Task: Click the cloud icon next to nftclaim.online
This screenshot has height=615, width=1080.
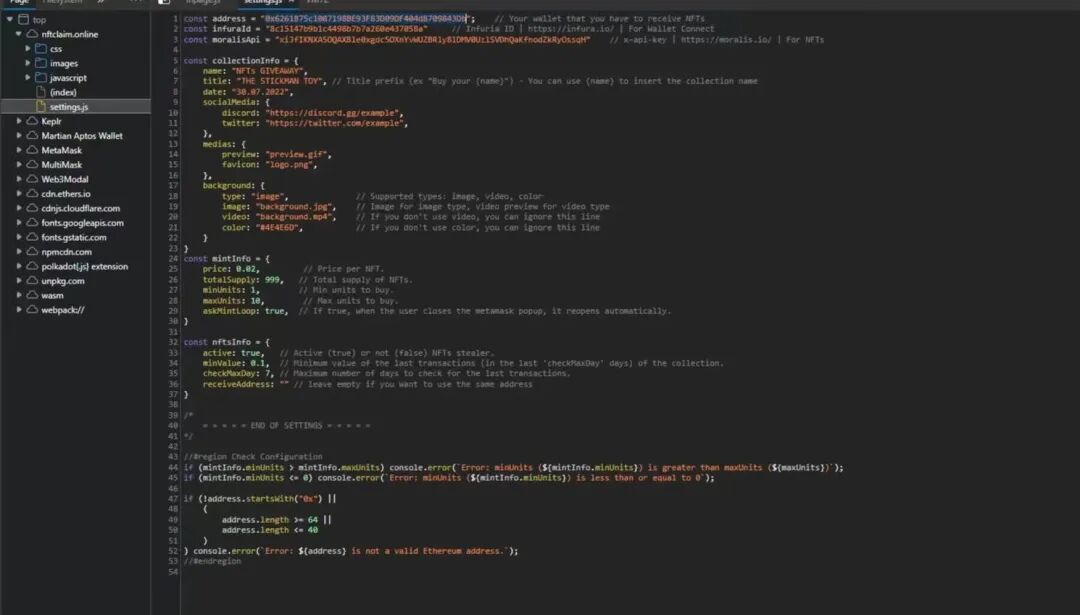Action: click(32, 34)
